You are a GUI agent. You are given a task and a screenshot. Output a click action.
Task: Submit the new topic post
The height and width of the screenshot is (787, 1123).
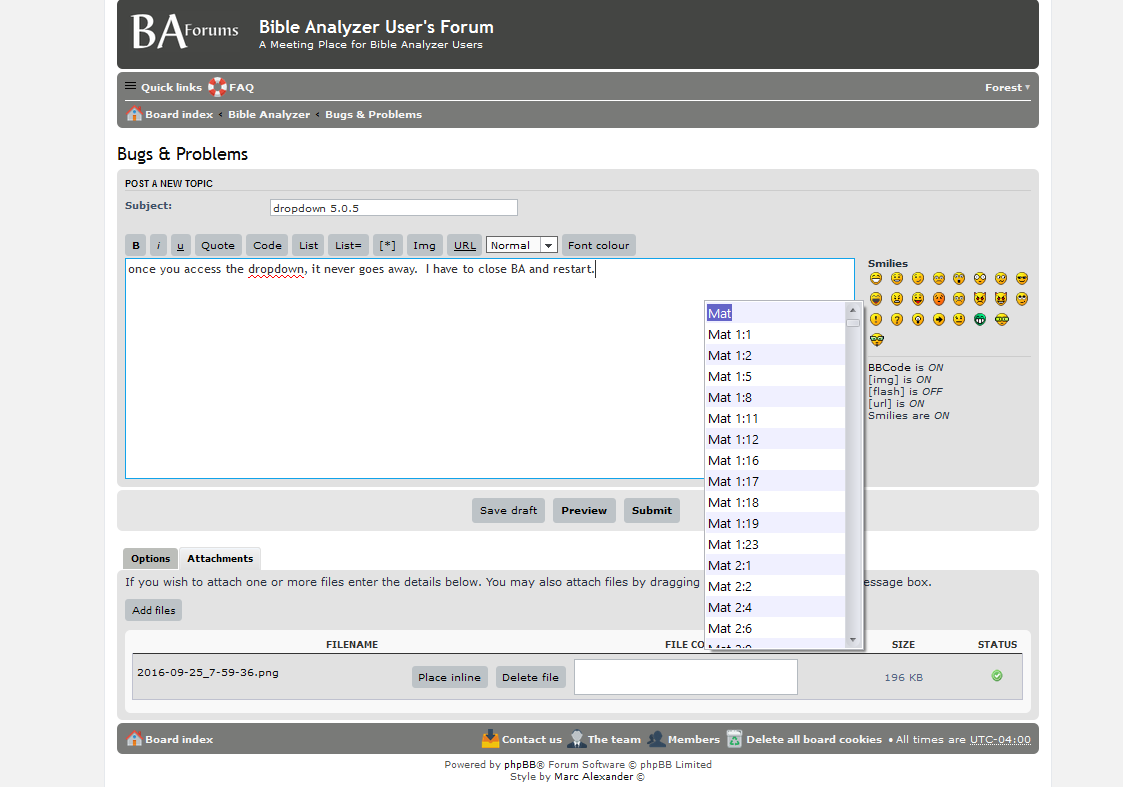pos(652,511)
